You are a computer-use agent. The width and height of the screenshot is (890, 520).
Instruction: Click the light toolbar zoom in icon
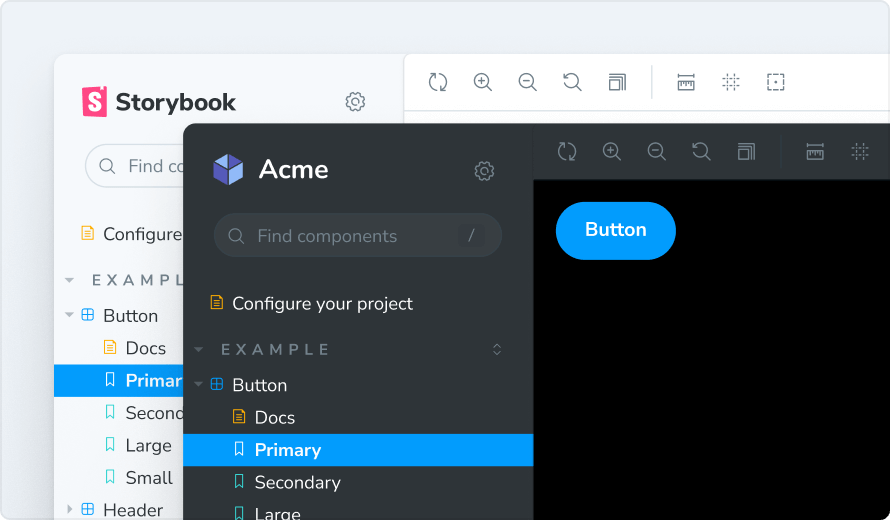(483, 82)
